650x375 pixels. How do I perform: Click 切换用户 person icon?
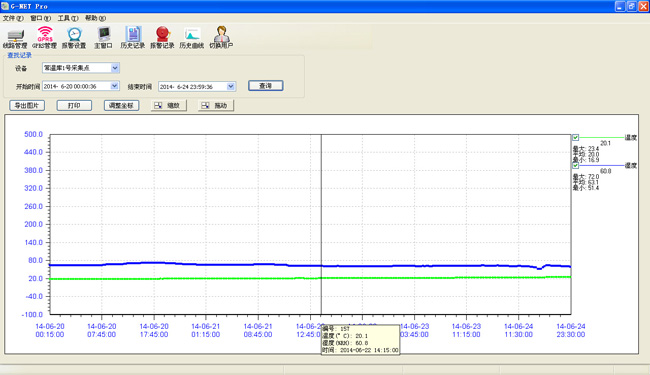221,38
